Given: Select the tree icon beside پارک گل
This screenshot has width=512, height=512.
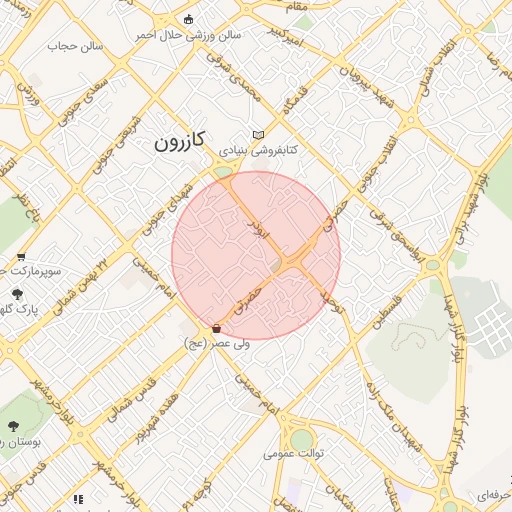Looking at the screenshot, I should pos(17,294).
